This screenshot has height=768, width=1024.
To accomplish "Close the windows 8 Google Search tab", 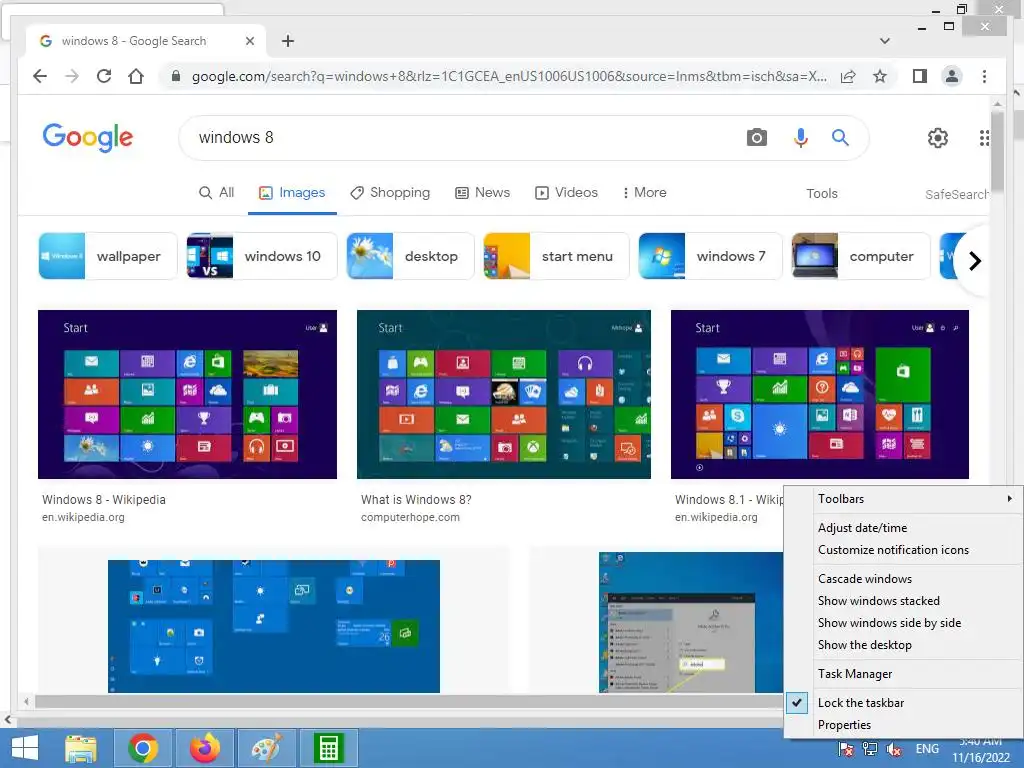I will 249,41.
